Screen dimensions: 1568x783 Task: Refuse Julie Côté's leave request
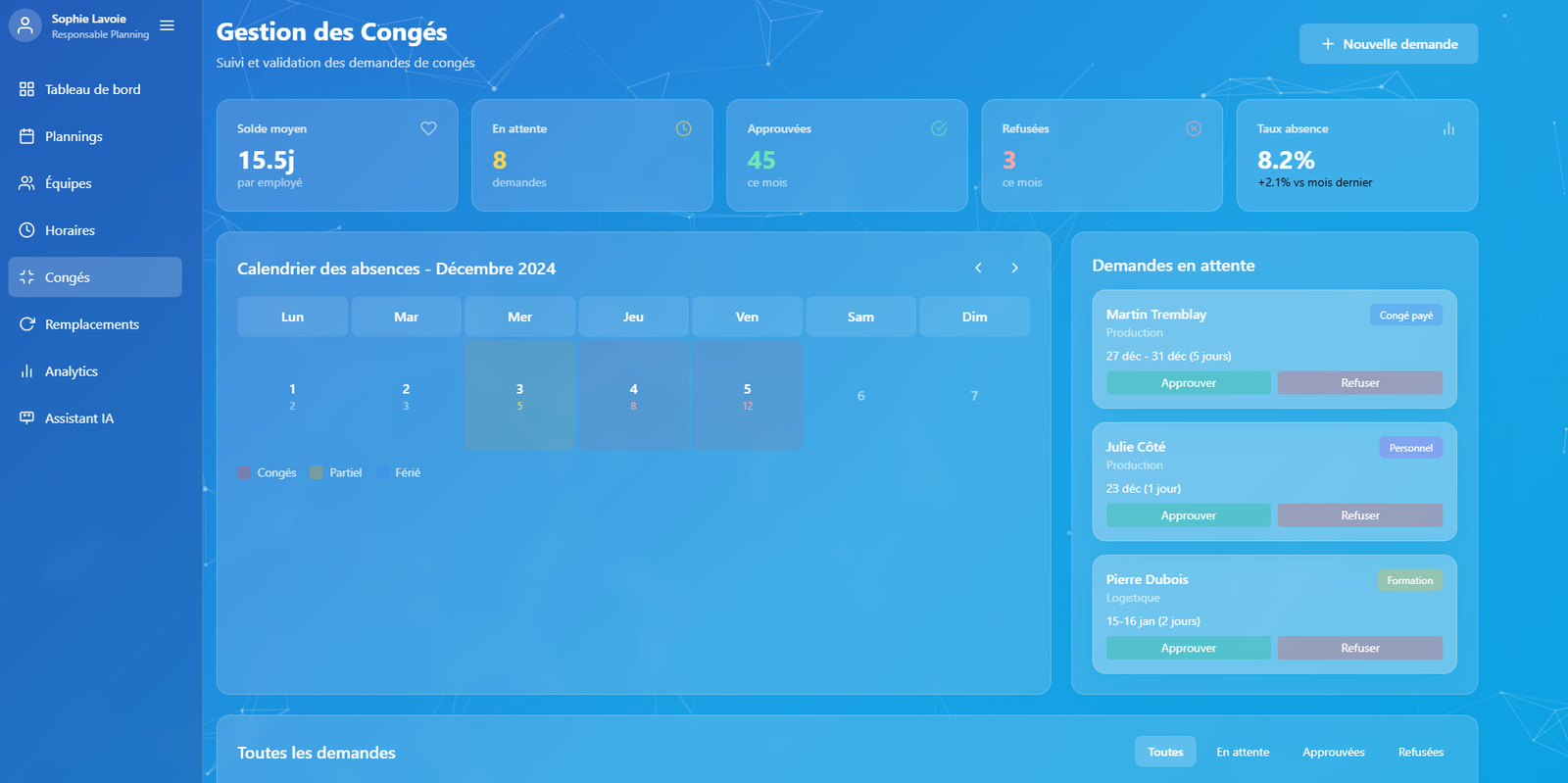coord(1359,515)
